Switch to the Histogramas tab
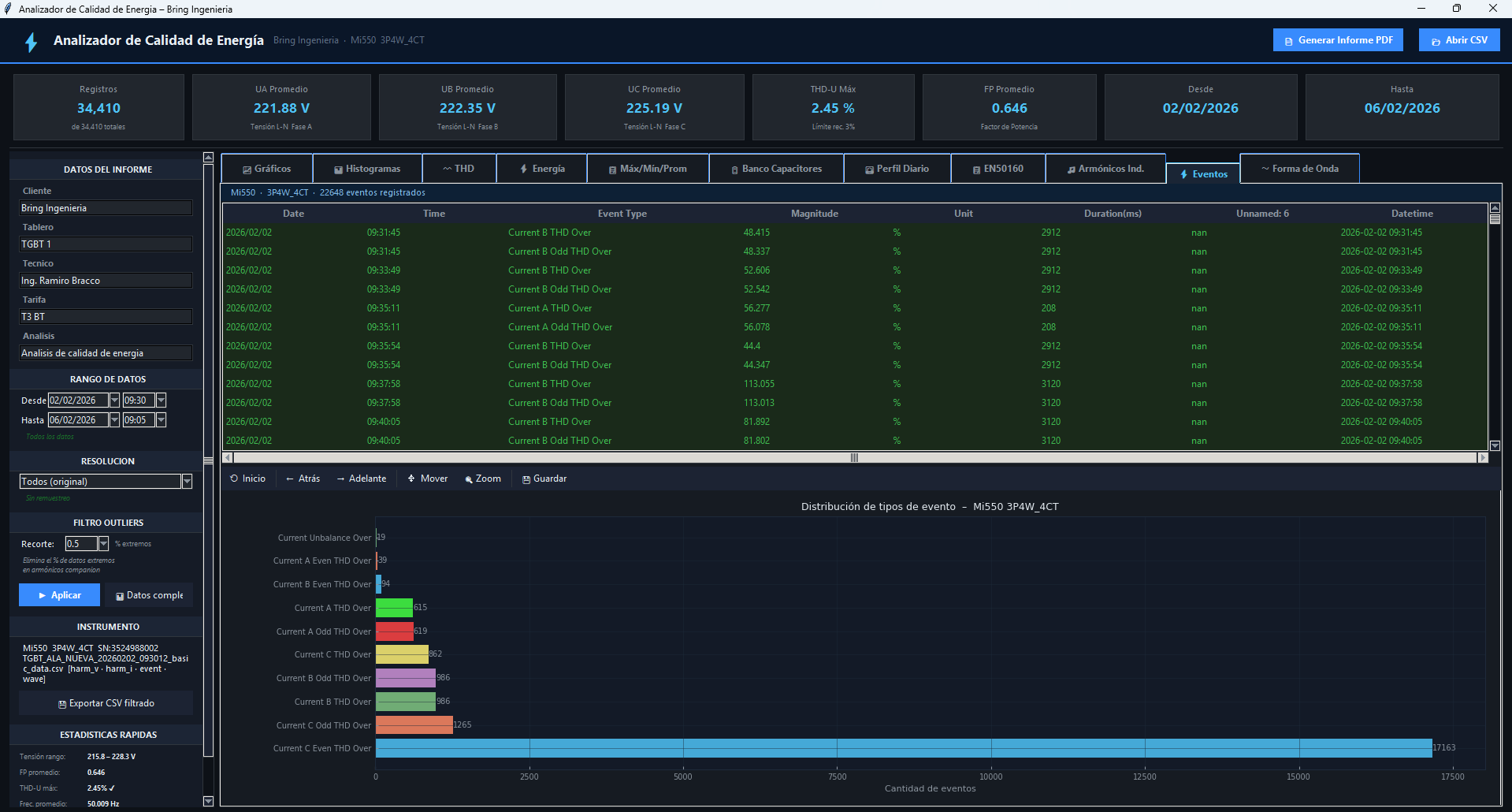 [367, 169]
